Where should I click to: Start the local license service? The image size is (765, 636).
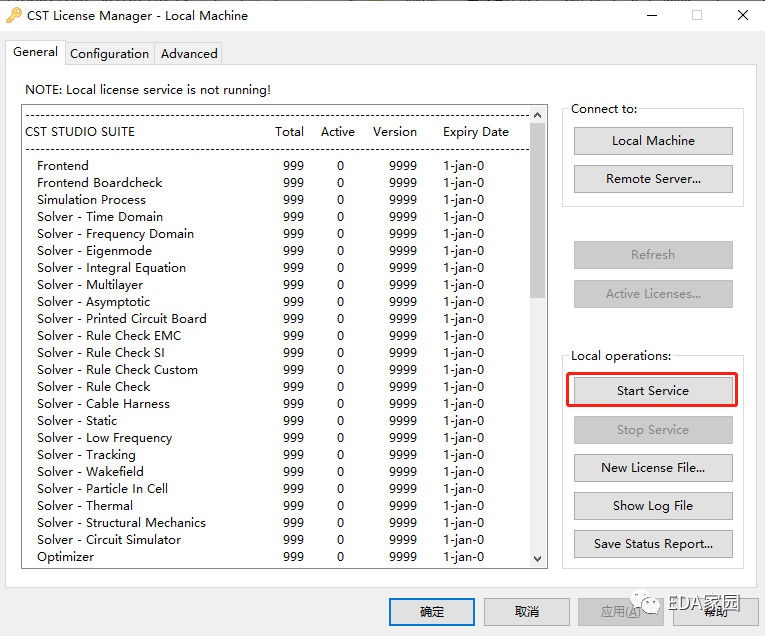(x=653, y=391)
